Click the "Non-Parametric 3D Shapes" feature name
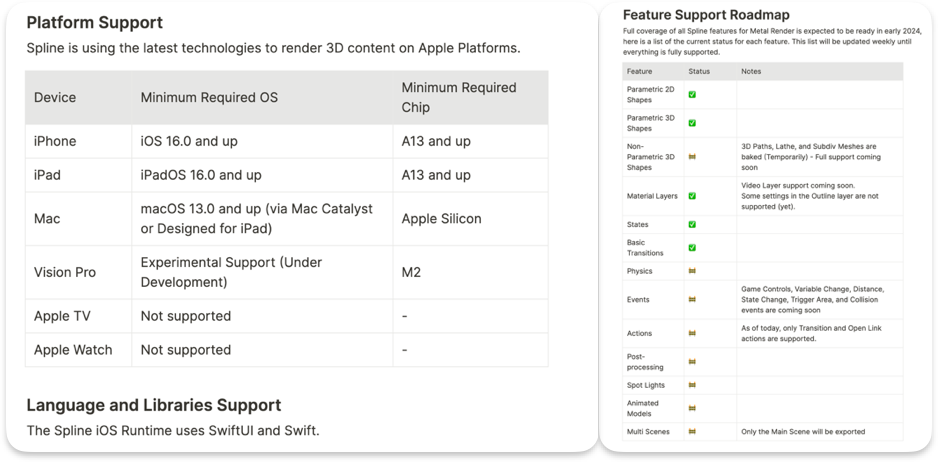938x462 pixels. pos(650,157)
